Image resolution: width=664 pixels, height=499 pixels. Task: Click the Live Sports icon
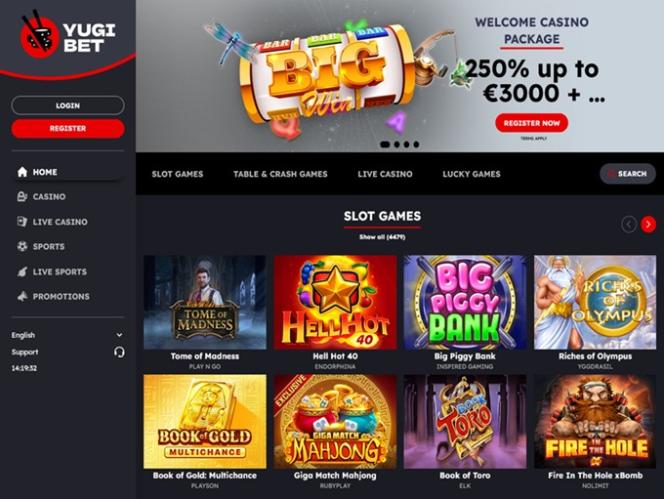pyautogui.click(x=22, y=272)
